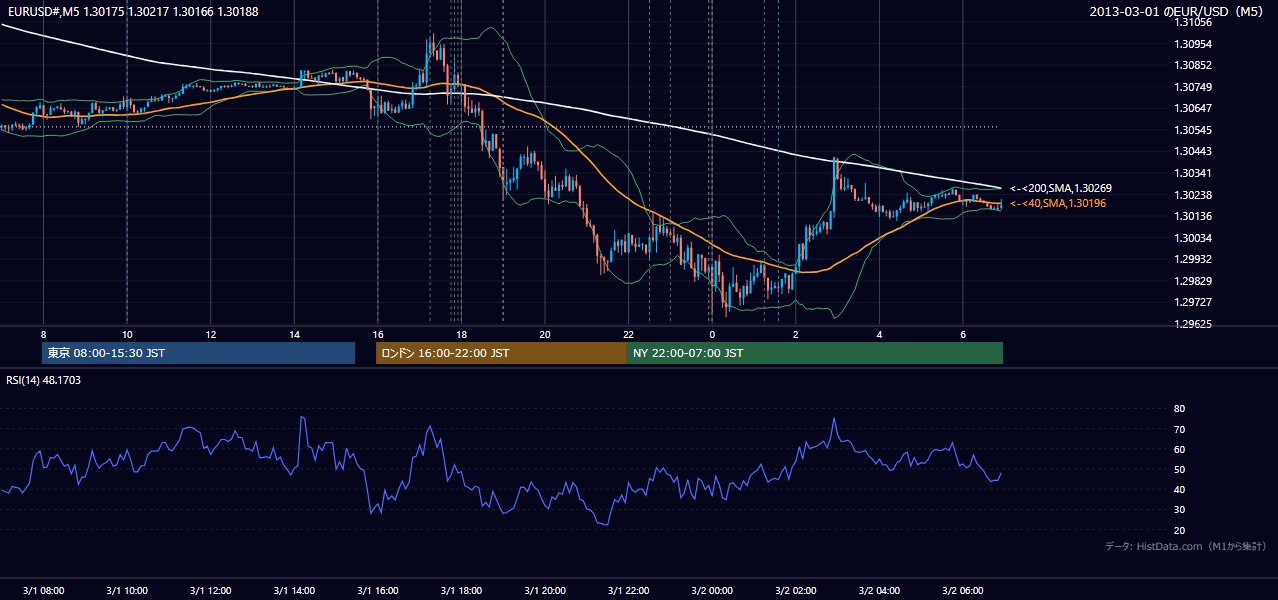Image resolution: width=1278 pixels, height=600 pixels.
Task: Click price axis label 1.29932
Action: (x=1194, y=259)
